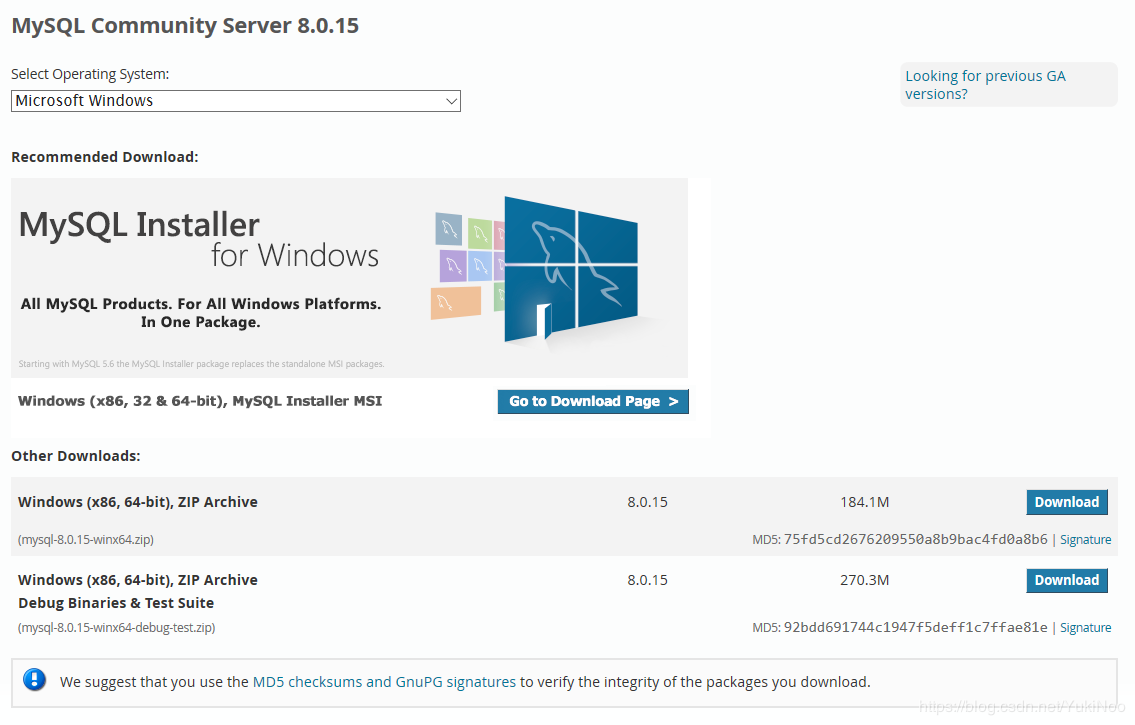Click the MySQL Community Server 8.0.15 heading
1135x725 pixels.
(x=185, y=26)
